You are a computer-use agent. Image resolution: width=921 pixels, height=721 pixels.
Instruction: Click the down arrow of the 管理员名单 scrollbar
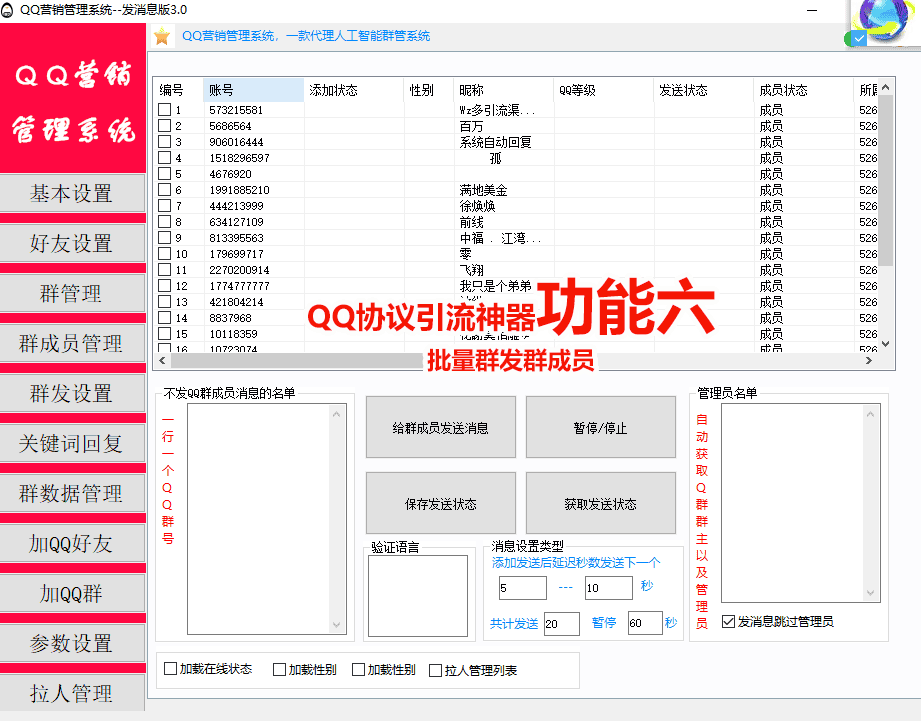click(871, 593)
